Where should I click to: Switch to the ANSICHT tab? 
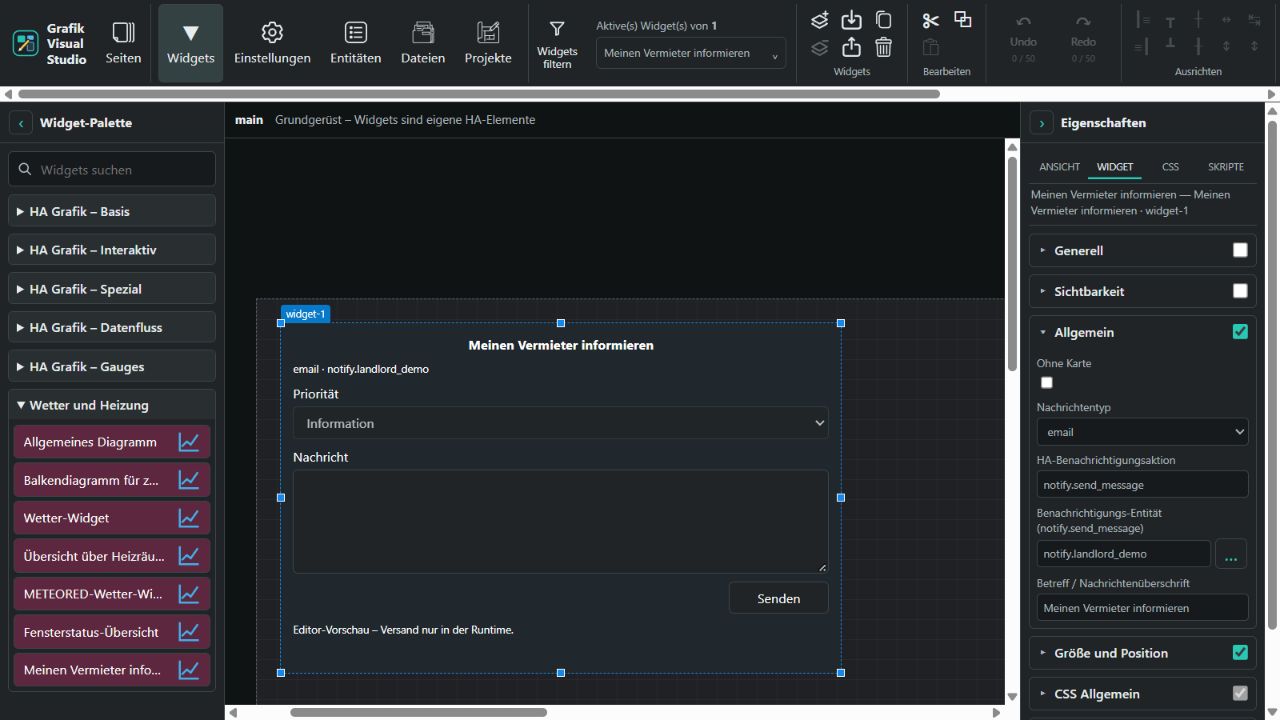[1059, 167]
